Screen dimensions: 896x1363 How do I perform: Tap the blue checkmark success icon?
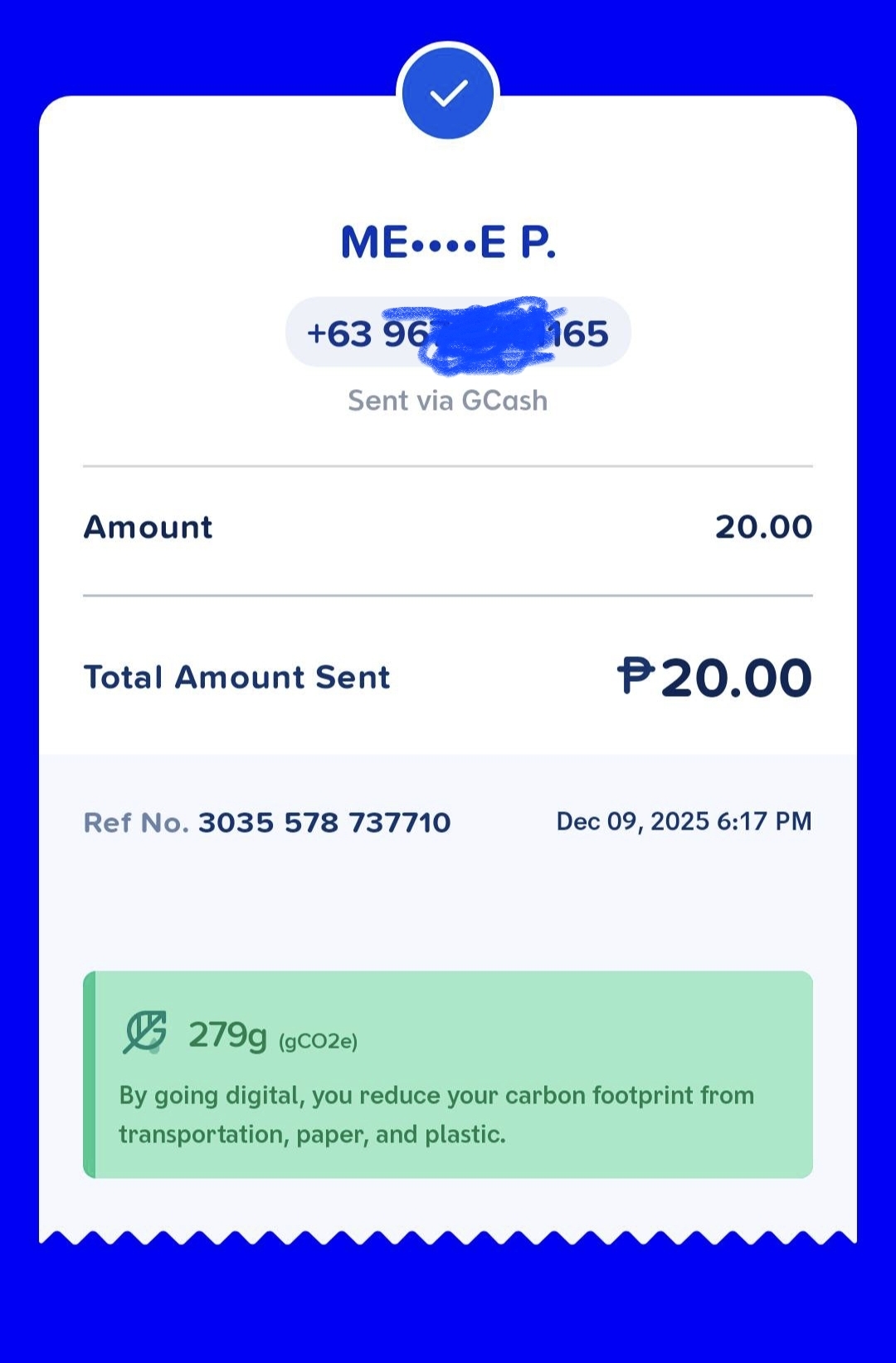(448, 93)
